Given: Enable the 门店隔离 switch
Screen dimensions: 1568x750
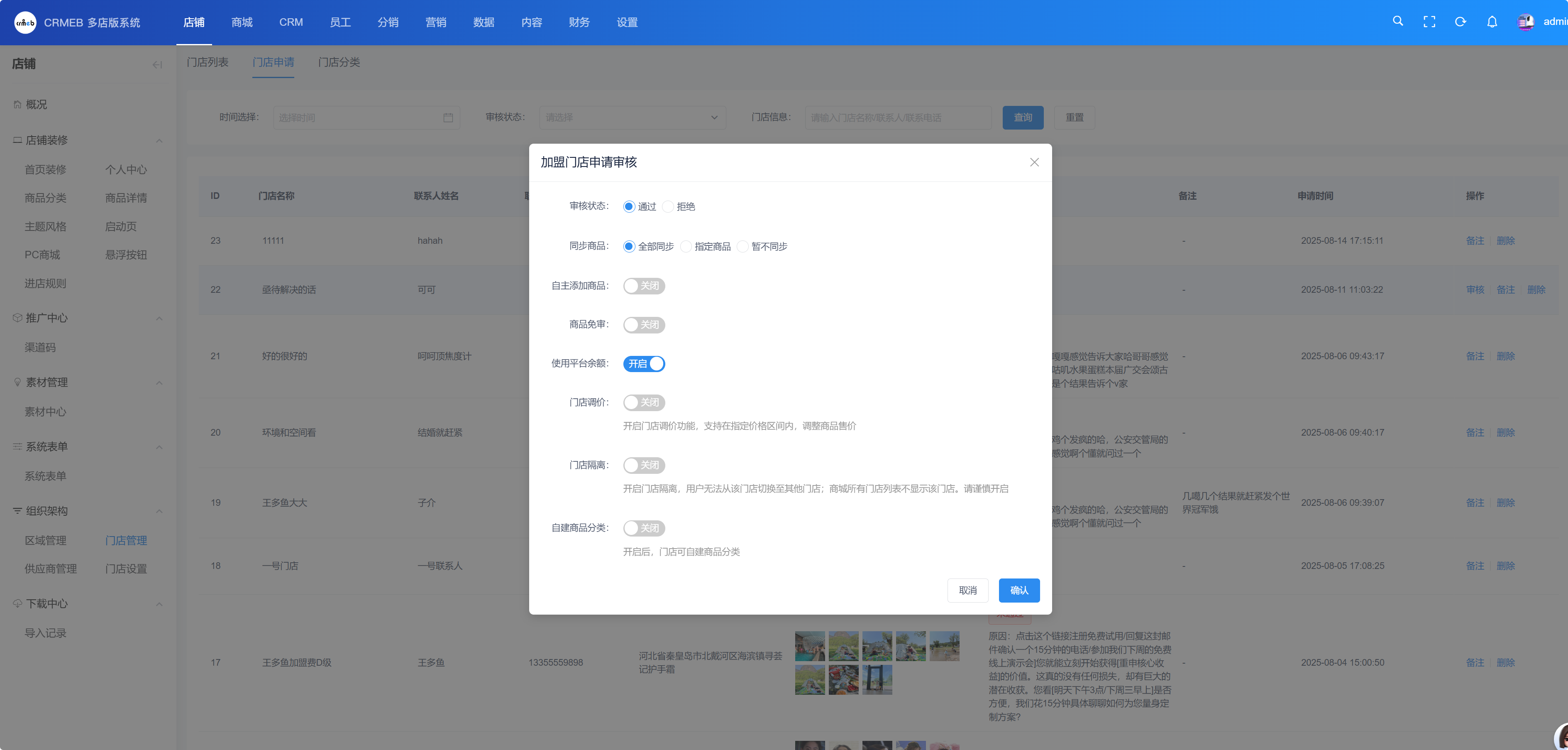Looking at the screenshot, I should coord(644,466).
